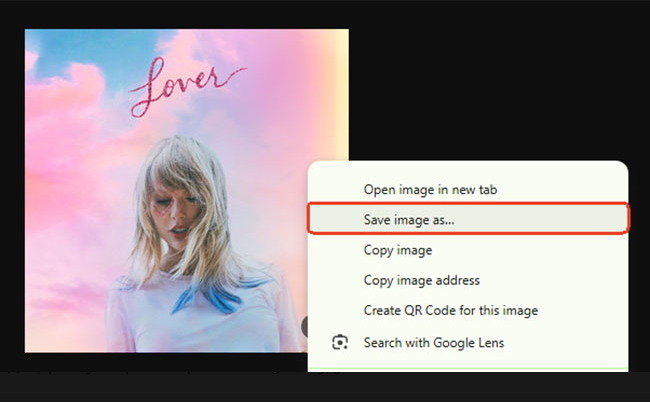Choose Save image as... option
The height and width of the screenshot is (402, 650).
[468, 219]
